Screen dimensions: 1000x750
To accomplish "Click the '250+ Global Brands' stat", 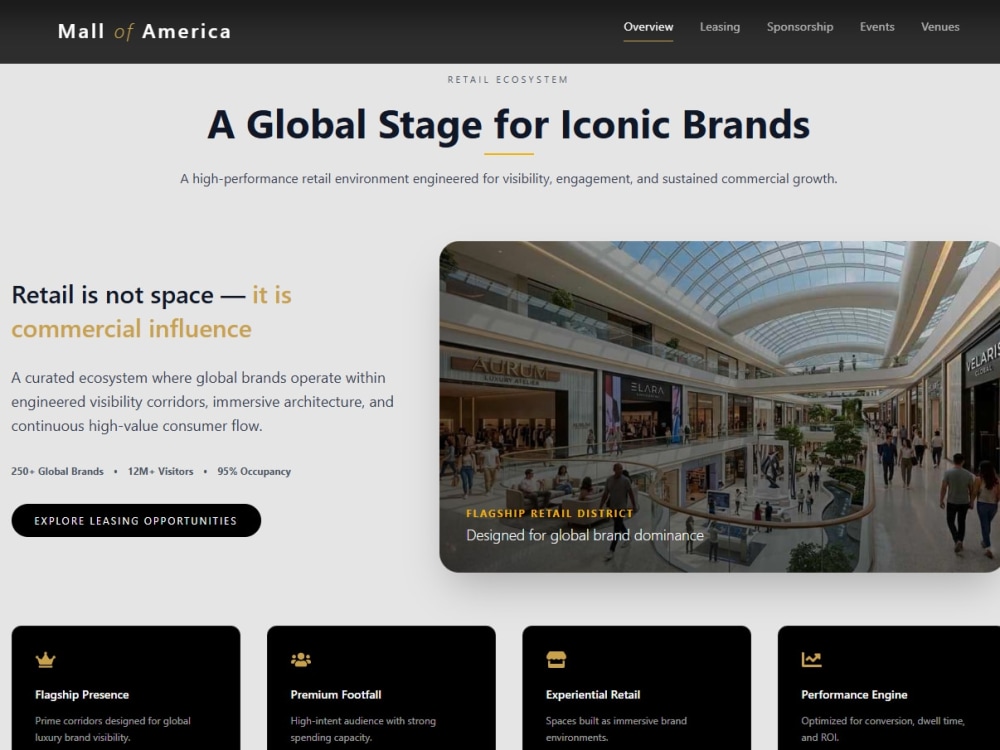I will [57, 471].
